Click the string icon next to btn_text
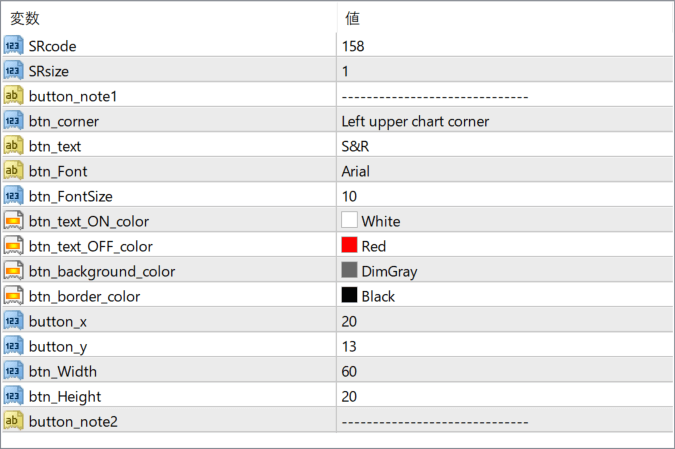675x449 pixels. click(x=13, y=146)
